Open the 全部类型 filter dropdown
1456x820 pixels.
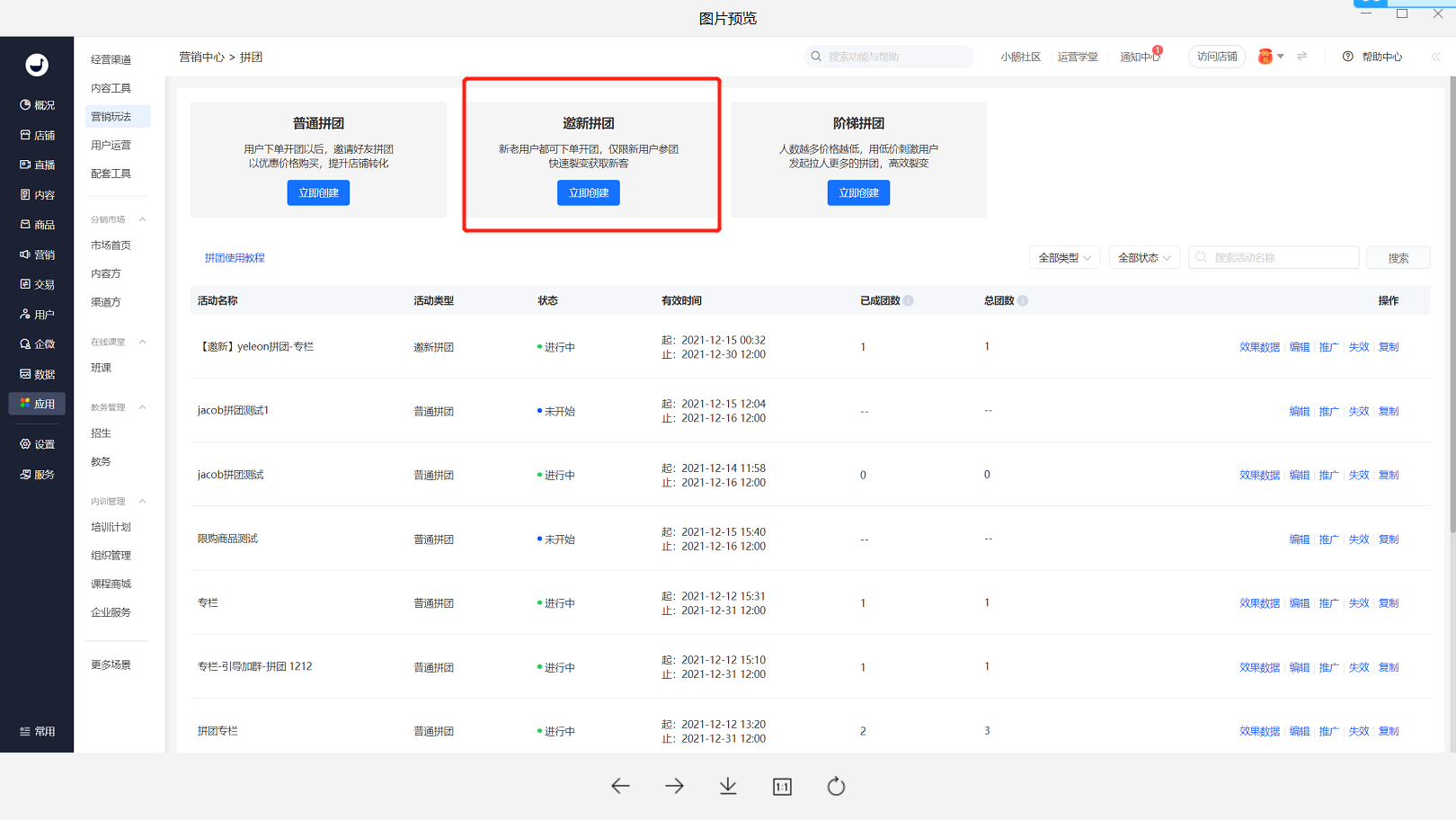click(x=1064, y=258)
